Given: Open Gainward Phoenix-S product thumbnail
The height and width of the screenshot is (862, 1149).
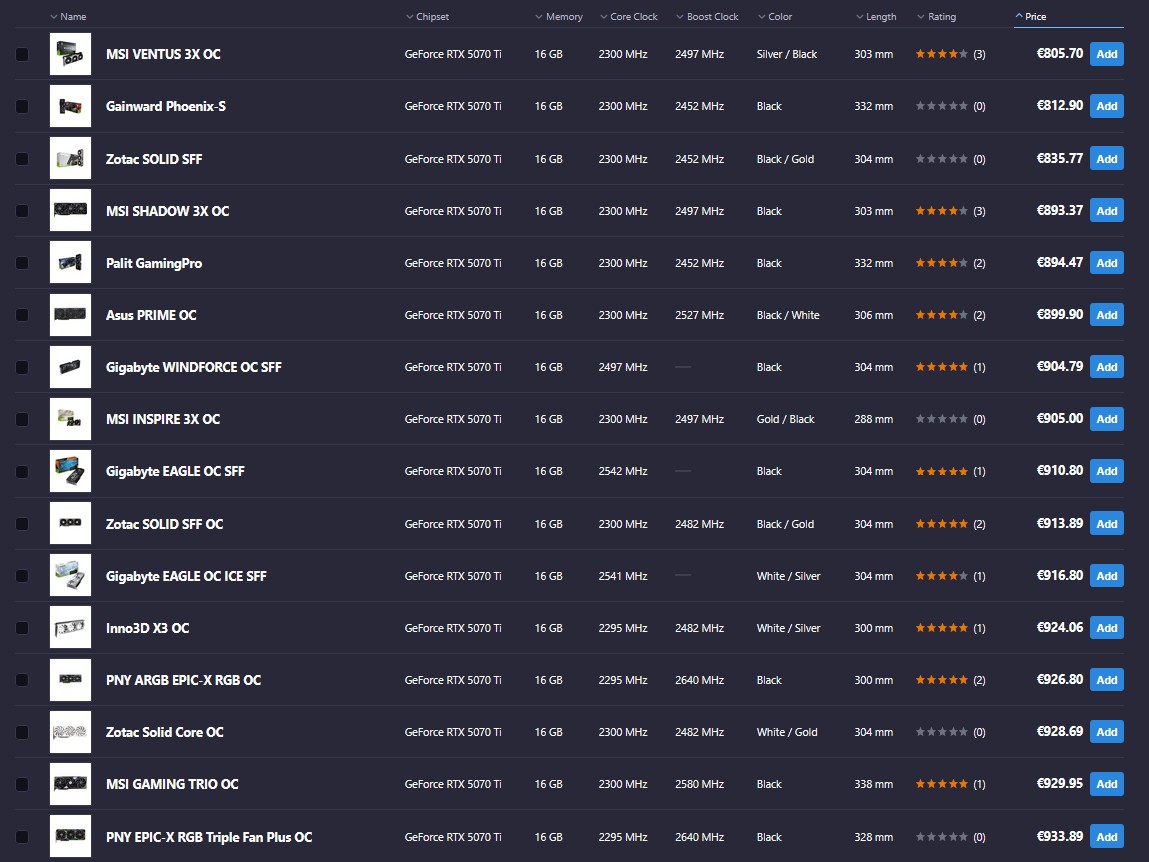Looking at the screenshot, I should pos(70,106).
